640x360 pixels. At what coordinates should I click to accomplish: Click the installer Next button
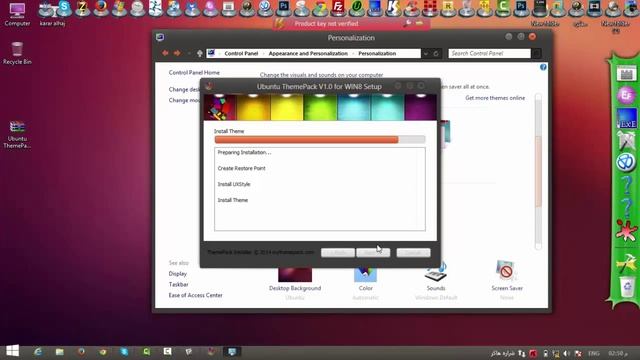373,253
